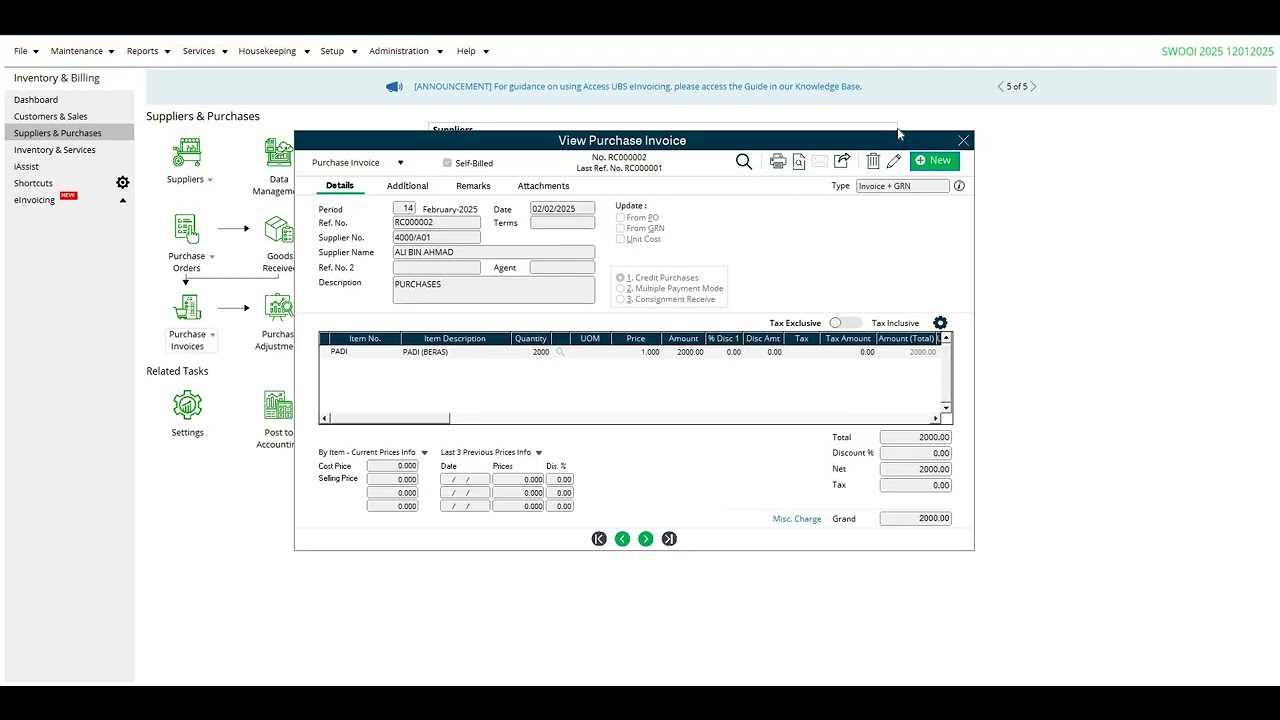Screen dimensions: 1280x720
Task: Expand the Suppliers arrow under icon
Action: click(x=210, y=180)
